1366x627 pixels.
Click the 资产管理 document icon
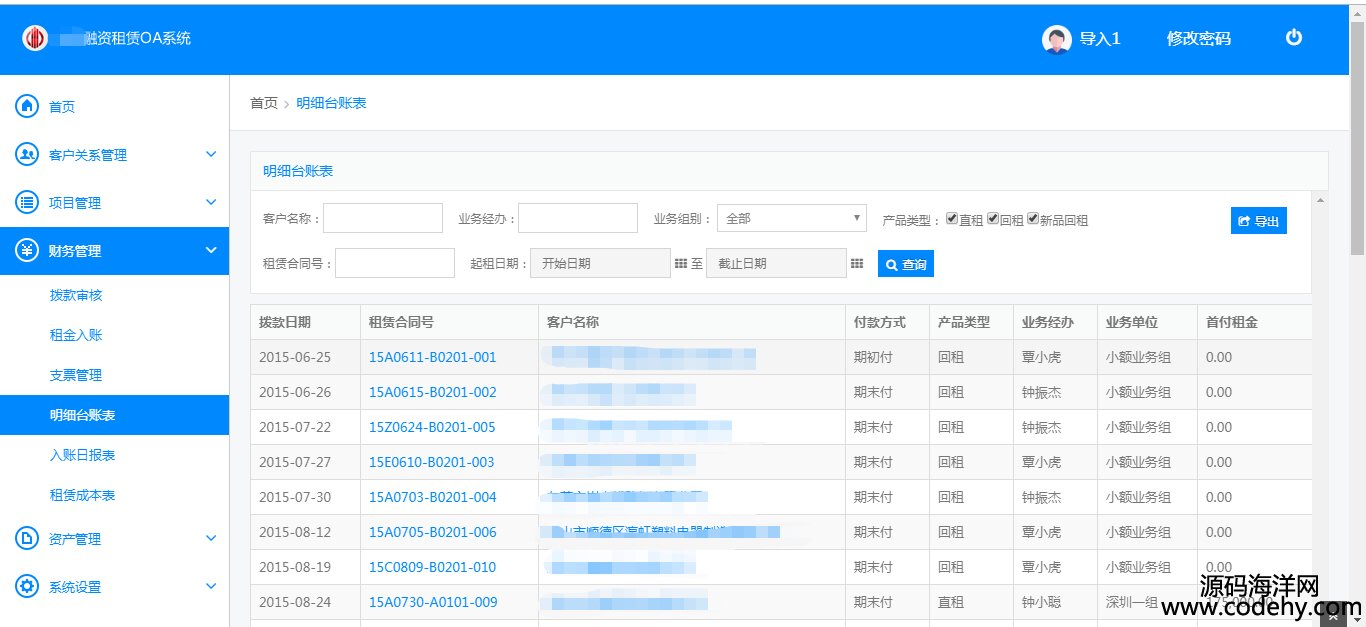click(27, 538)
